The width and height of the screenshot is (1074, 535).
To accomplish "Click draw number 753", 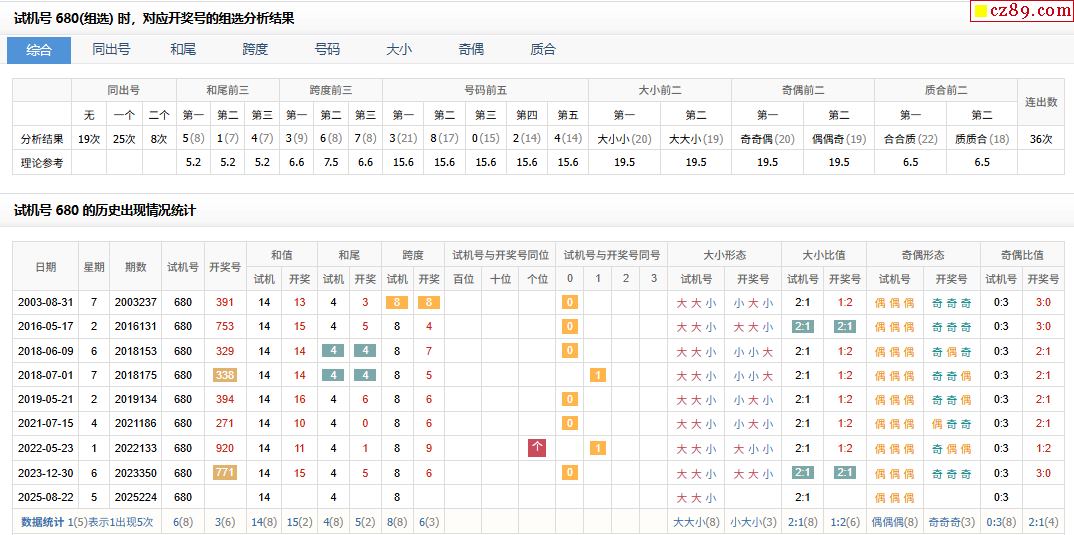I will coord(225,326).
